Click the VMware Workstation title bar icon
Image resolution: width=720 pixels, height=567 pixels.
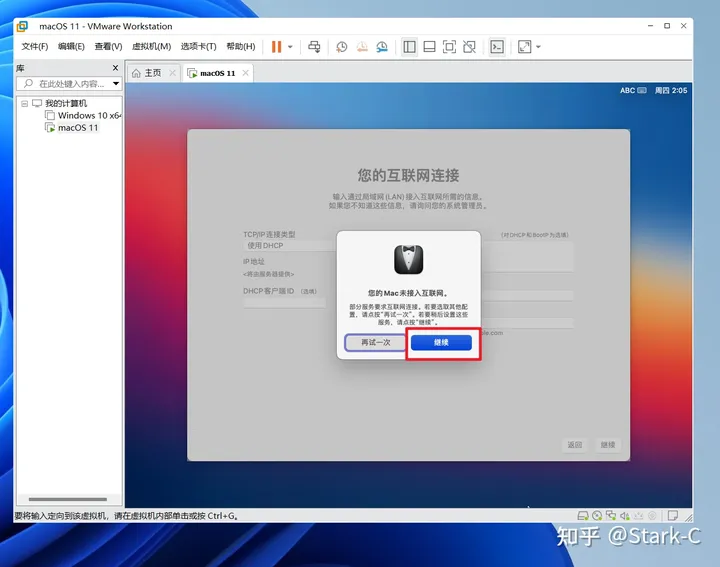(x=22, y=26)
